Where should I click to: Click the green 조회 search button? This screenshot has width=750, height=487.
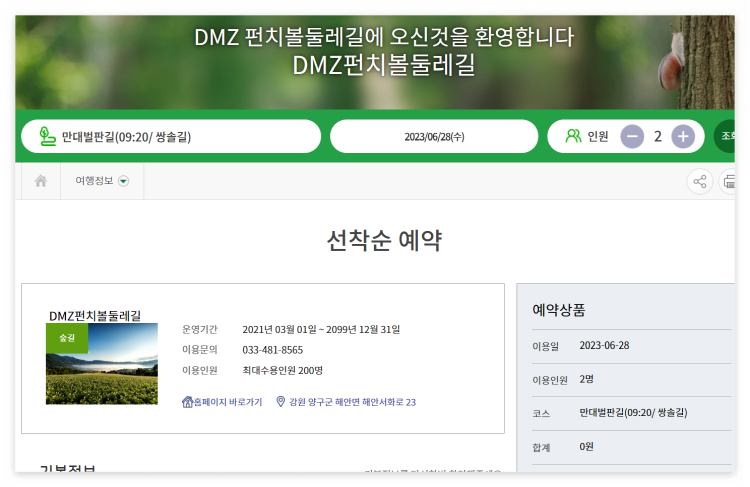coord(724,136)
